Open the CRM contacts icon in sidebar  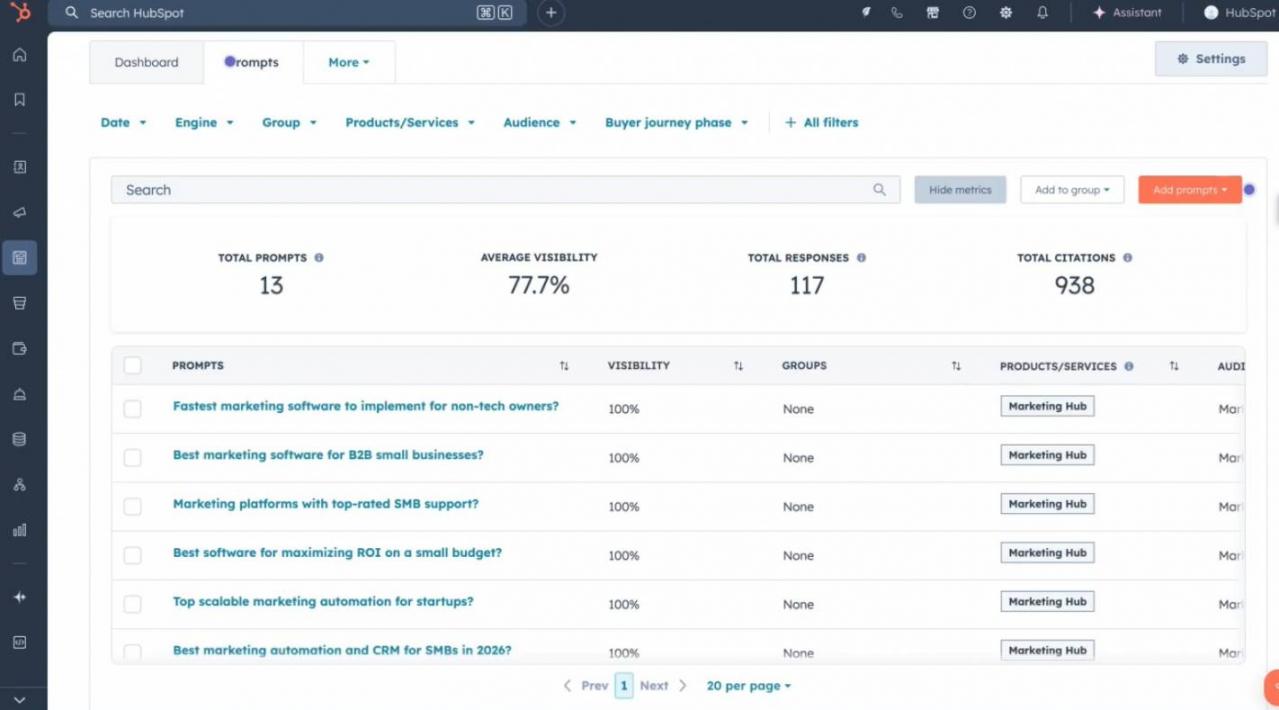pyautogui.click(x=19, y=167)
